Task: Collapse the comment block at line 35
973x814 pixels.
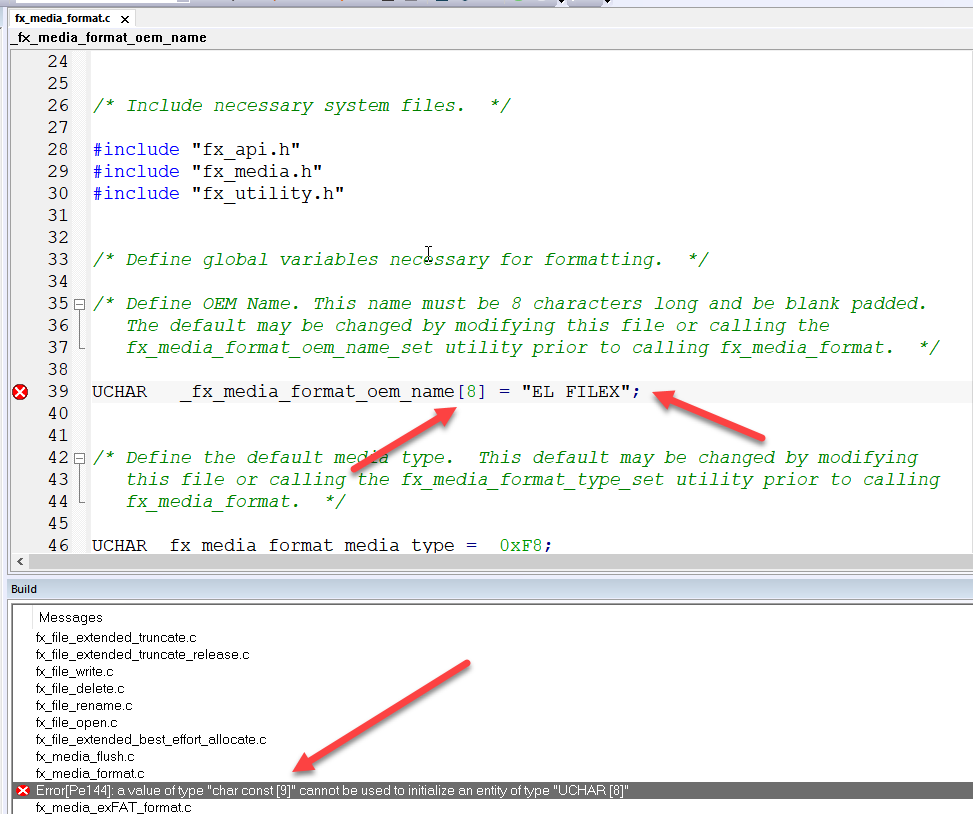Action: (79, 304)
